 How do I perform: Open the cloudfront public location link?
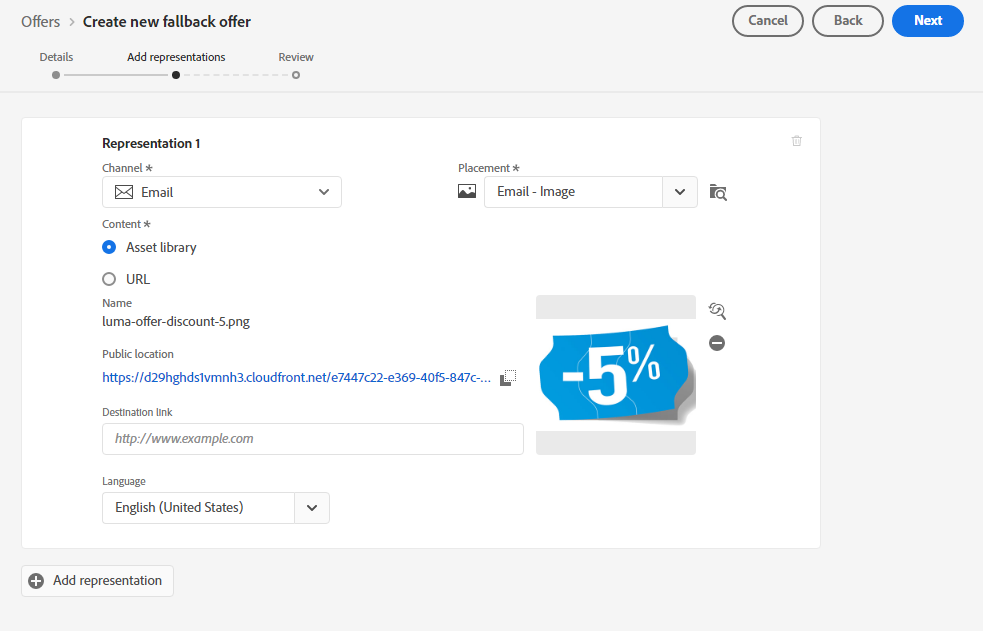coord(297,377)
